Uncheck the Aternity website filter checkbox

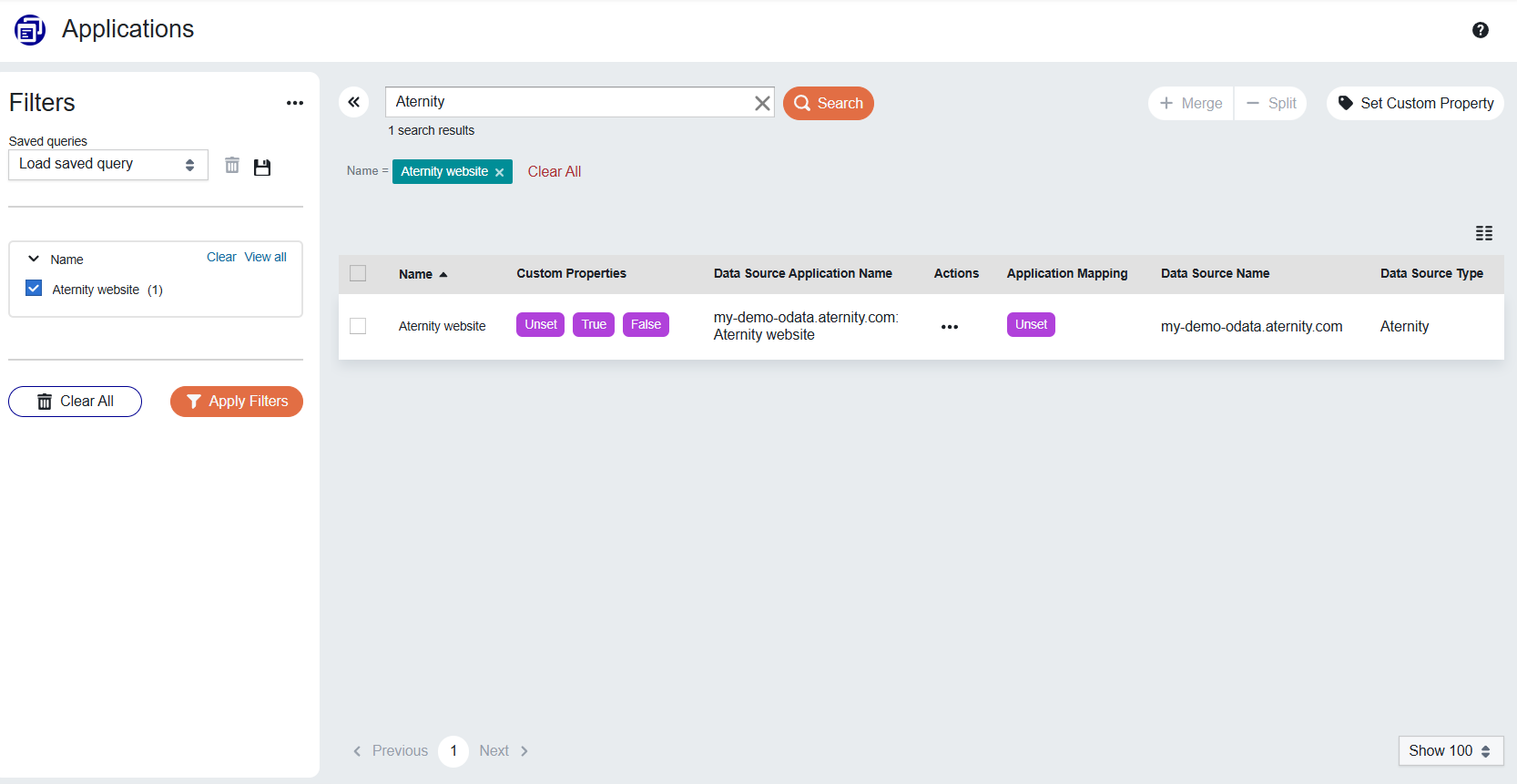point(34,289)
